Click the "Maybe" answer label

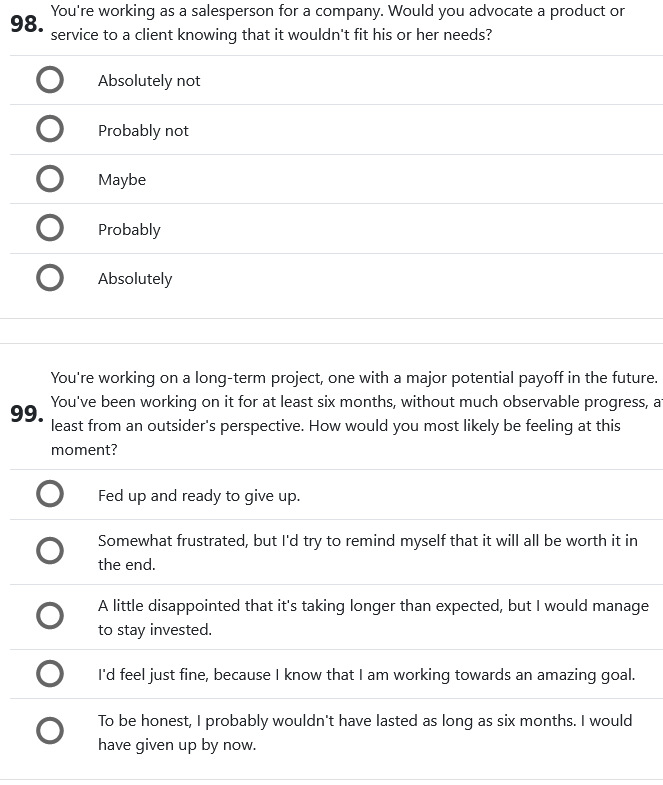(x=122, y=180)
